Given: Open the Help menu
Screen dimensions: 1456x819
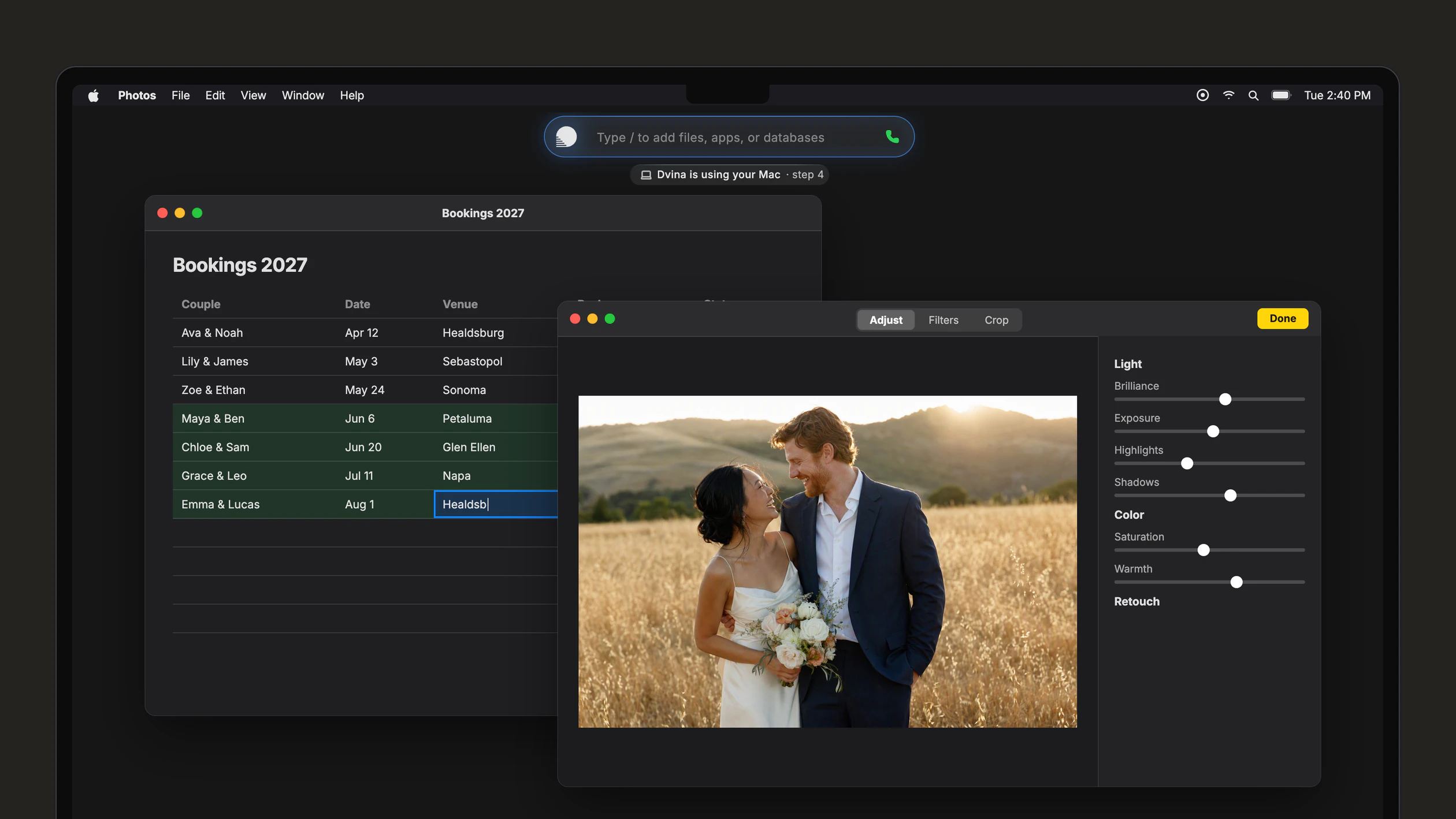Looking at the screenshot, I should (x=352, y=95).
